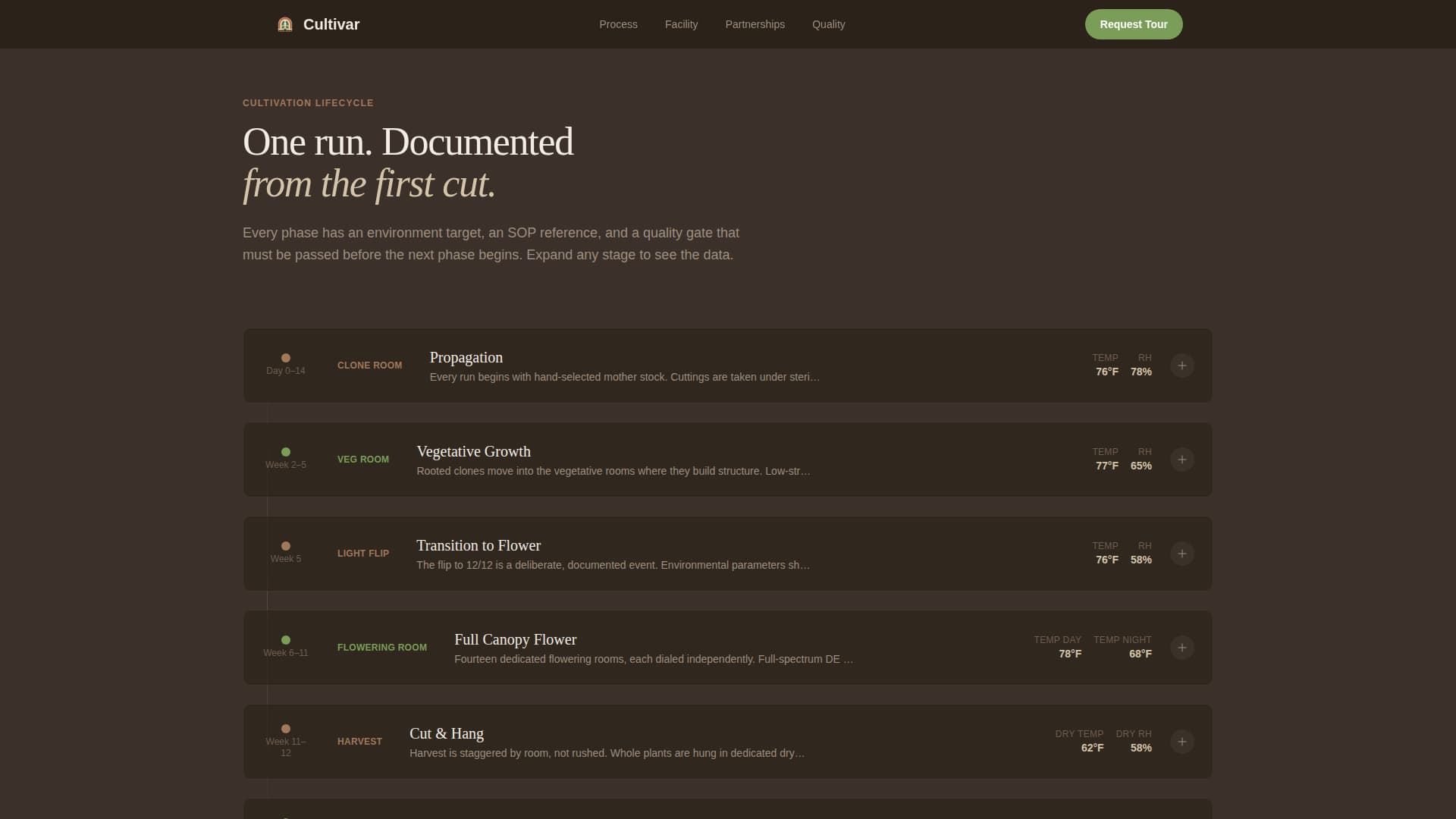Click the HARVEST phase label

click(x=359, y=742)
